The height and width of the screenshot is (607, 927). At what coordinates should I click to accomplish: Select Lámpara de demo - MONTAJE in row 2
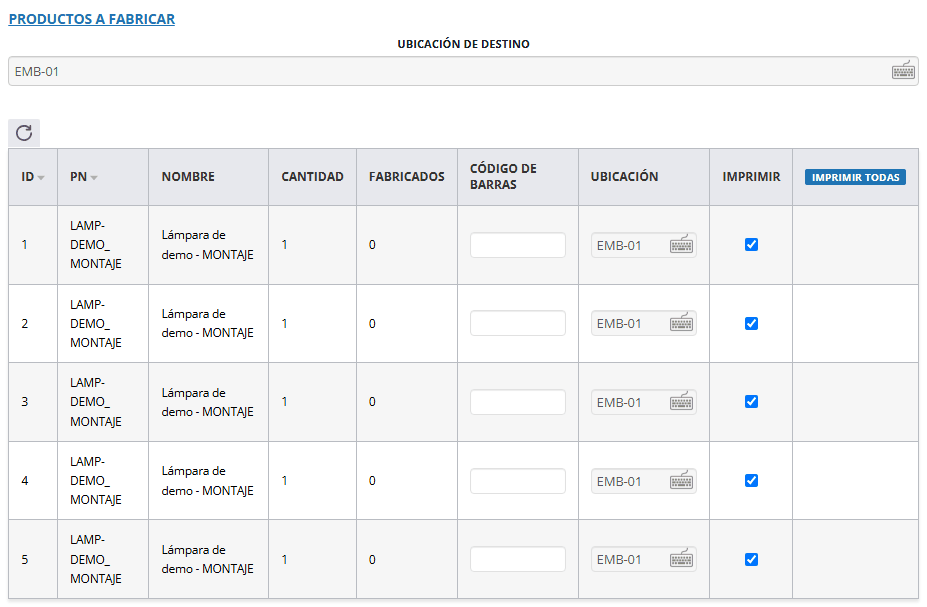[208, 323]
